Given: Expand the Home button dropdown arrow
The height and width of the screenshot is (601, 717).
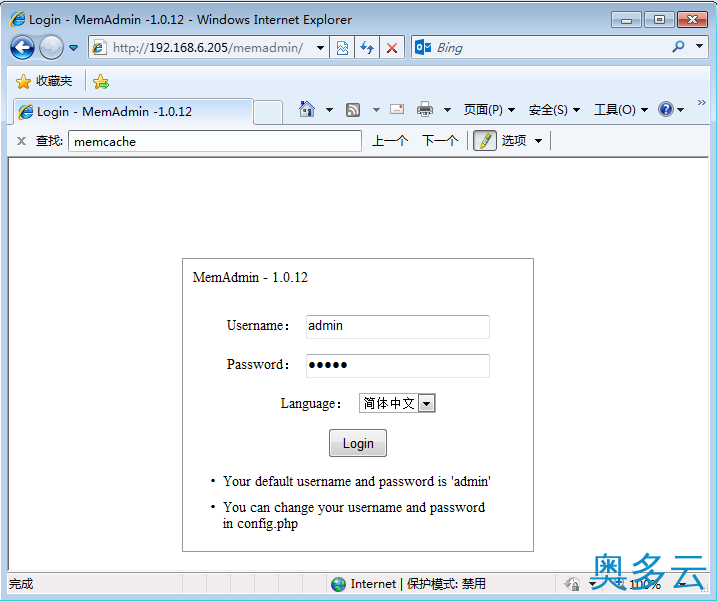Looking at the screenshot, I should tap(329, 110).
